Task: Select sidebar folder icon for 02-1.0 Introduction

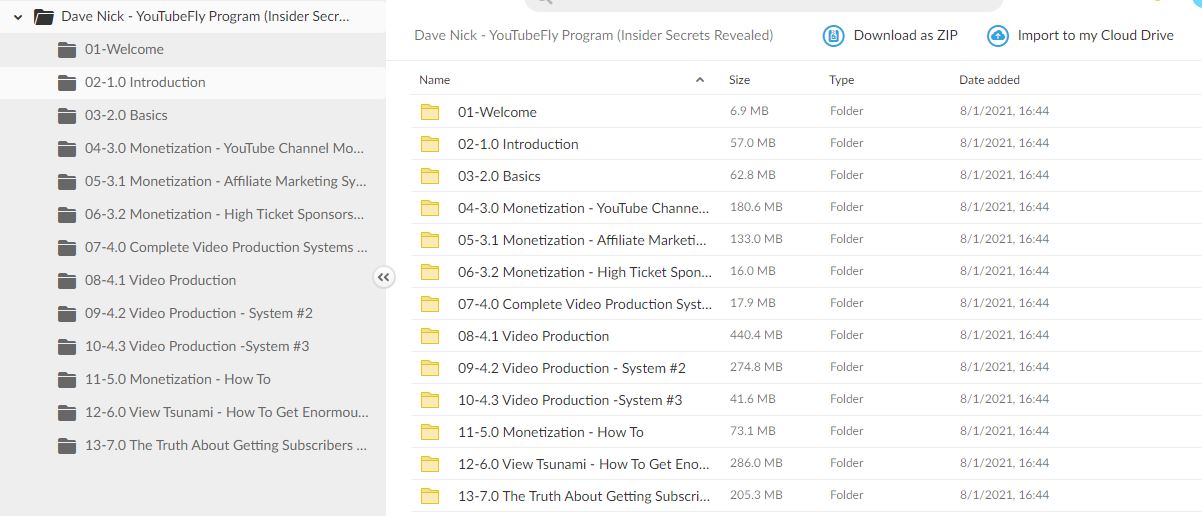Action: pos(67,82)
